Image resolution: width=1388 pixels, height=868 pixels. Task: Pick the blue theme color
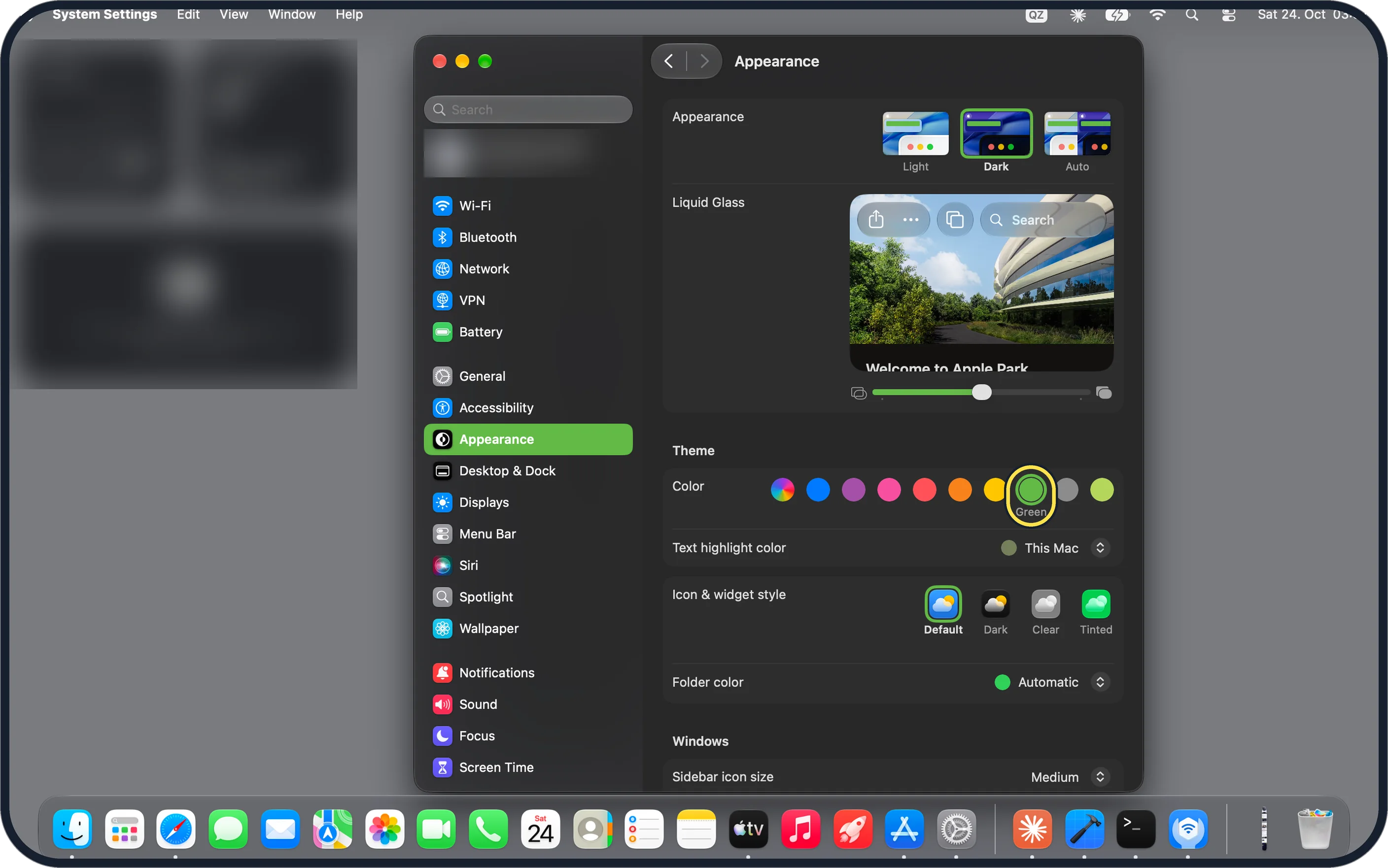tap(818, 490)
